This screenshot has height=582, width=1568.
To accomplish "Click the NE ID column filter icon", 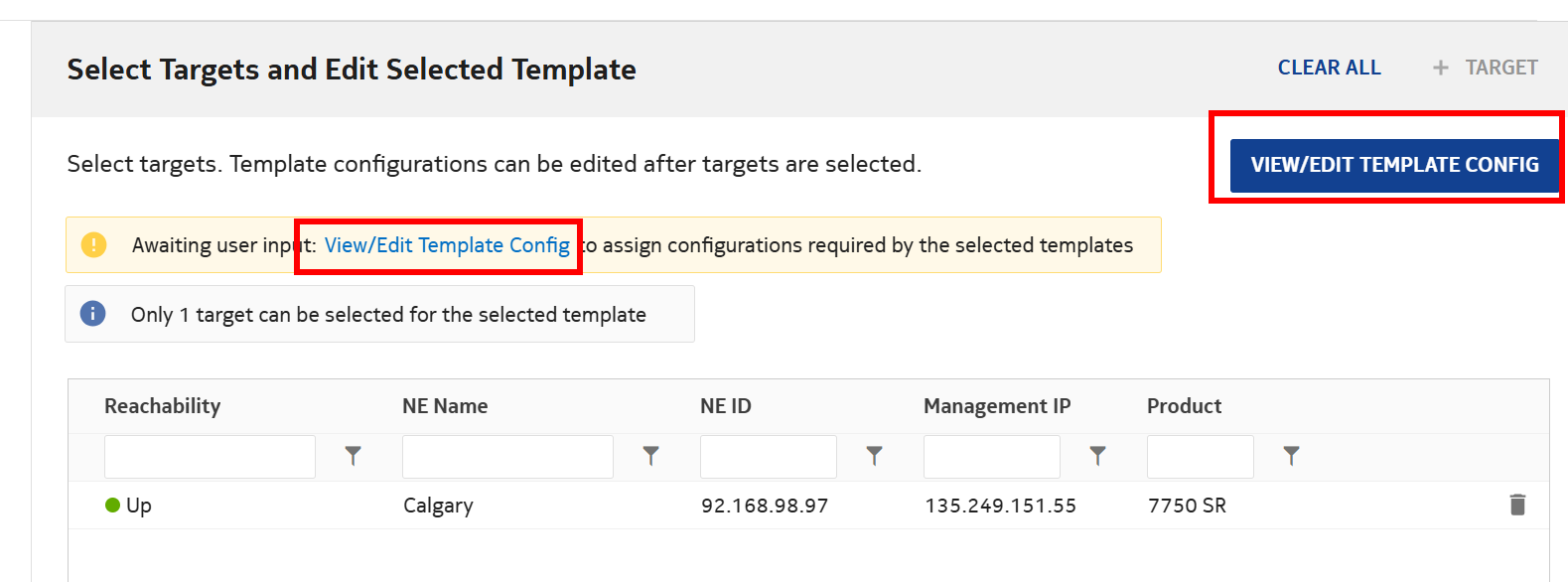I will (x=874, y=456).
